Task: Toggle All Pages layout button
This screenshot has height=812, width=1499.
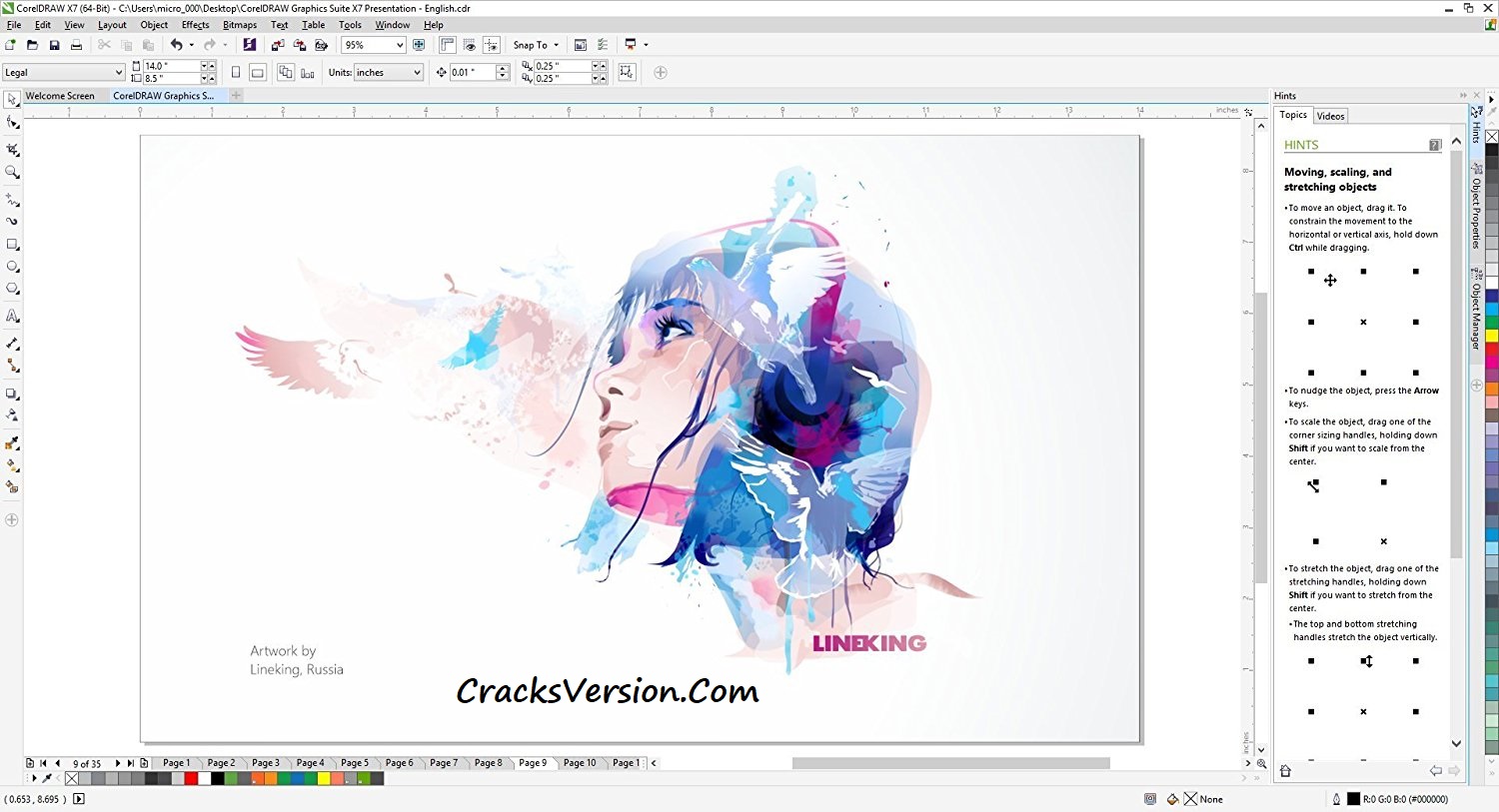Action: click(286, 72)
